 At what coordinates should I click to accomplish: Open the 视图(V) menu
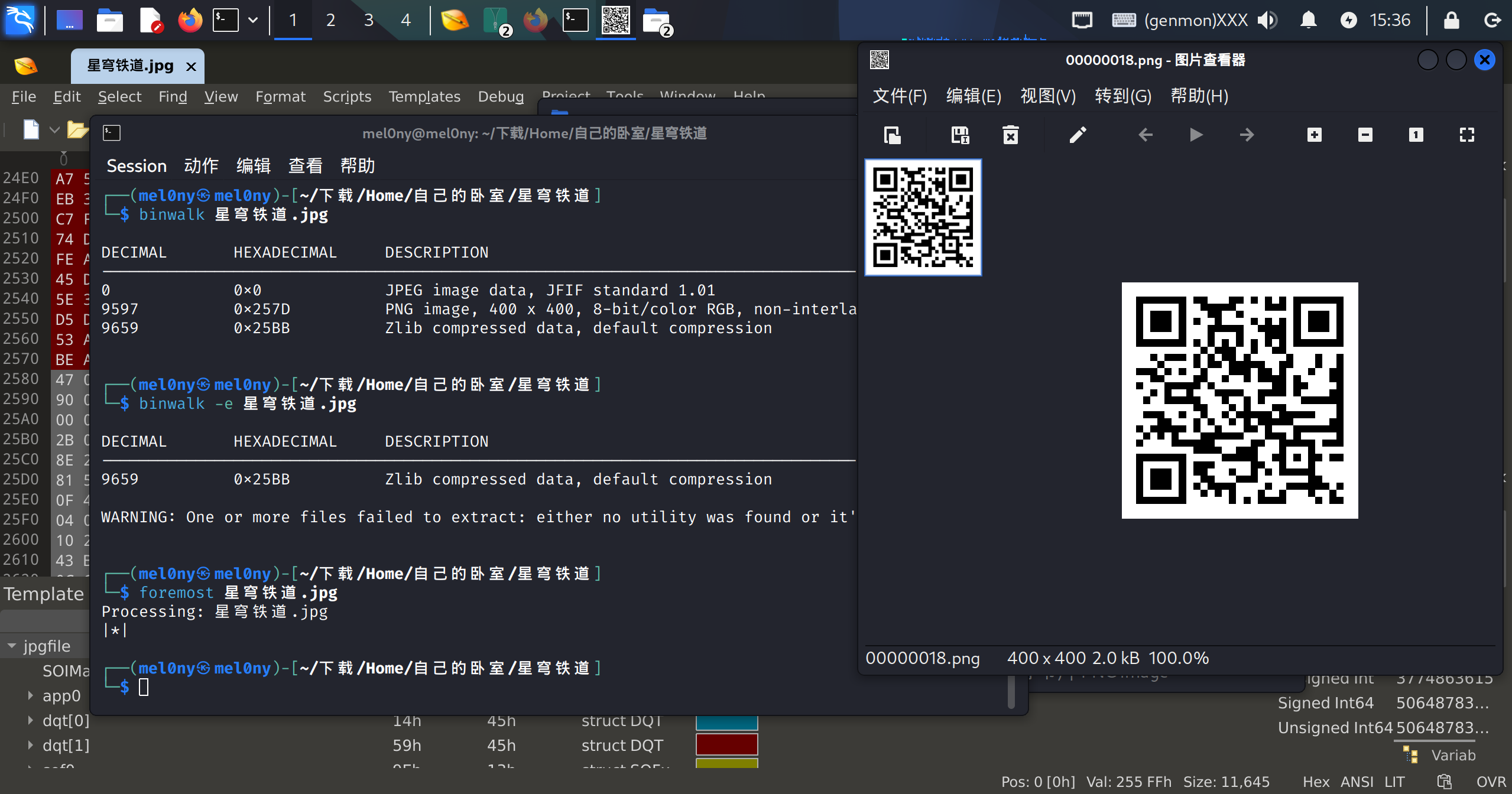pyautogui.click(x=1047, y=96)
